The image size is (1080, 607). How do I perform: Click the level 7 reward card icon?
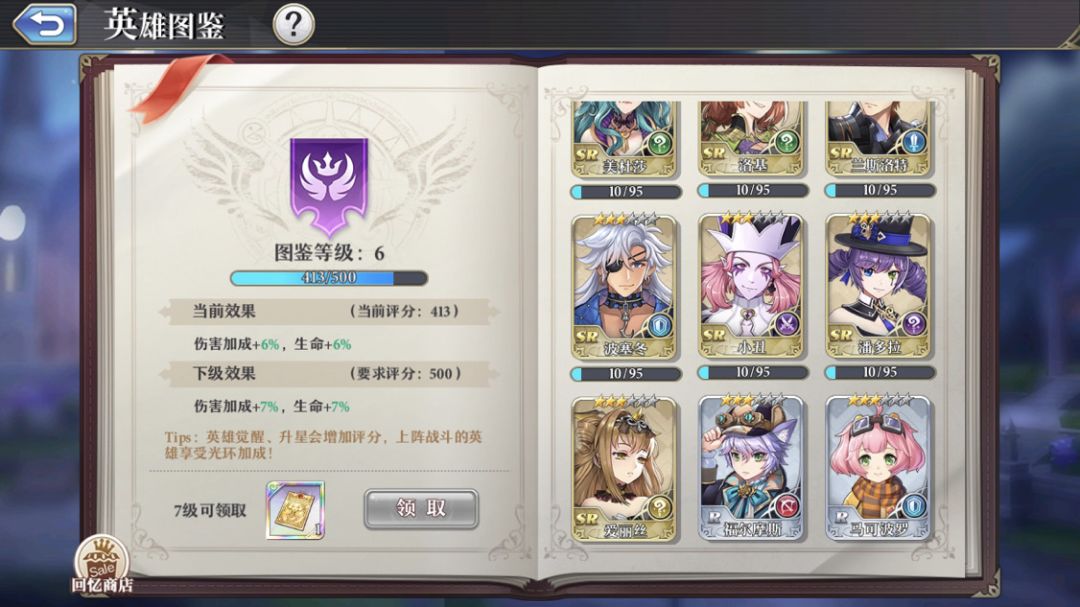(295, 510)
